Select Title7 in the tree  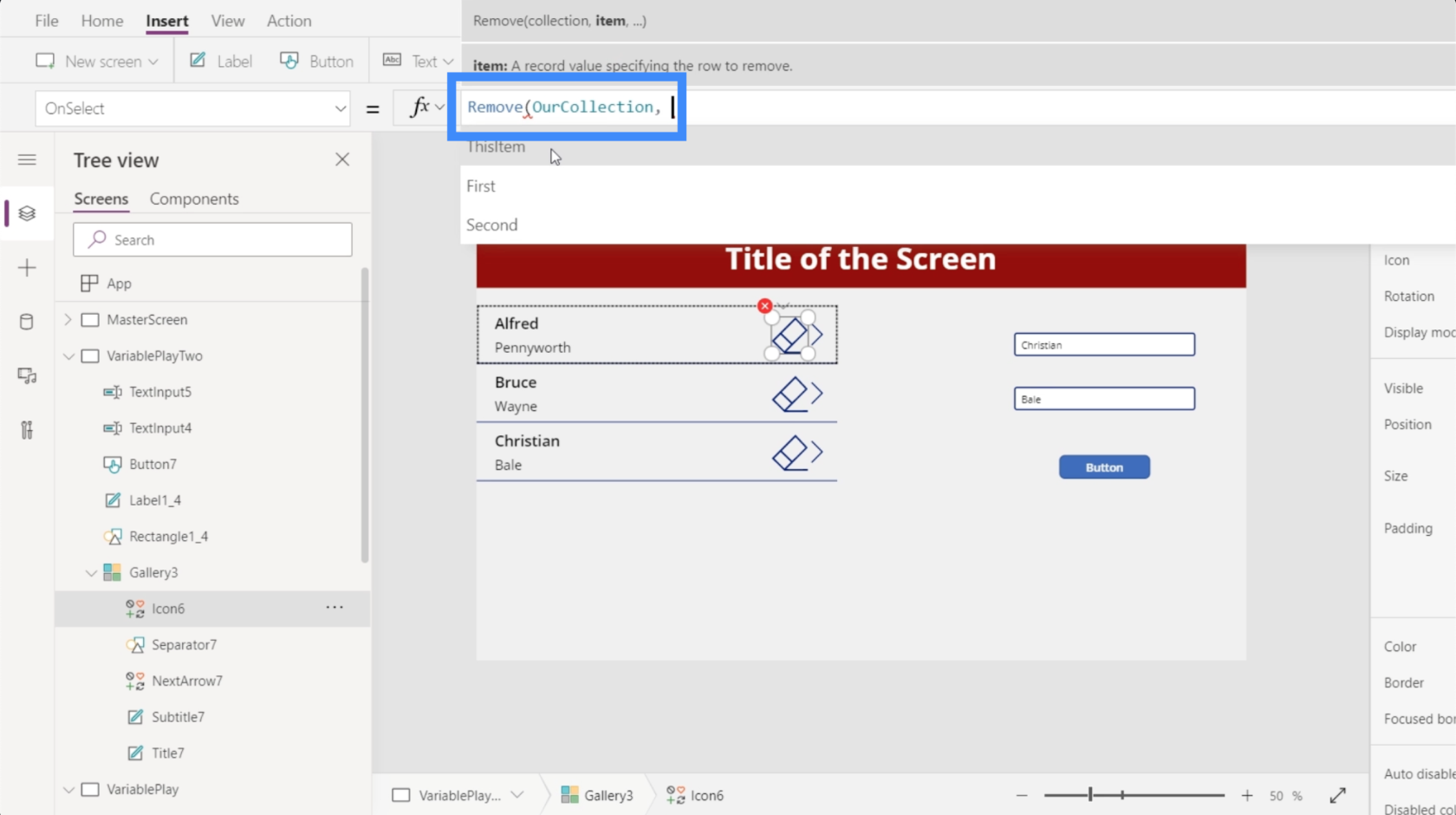167,753
